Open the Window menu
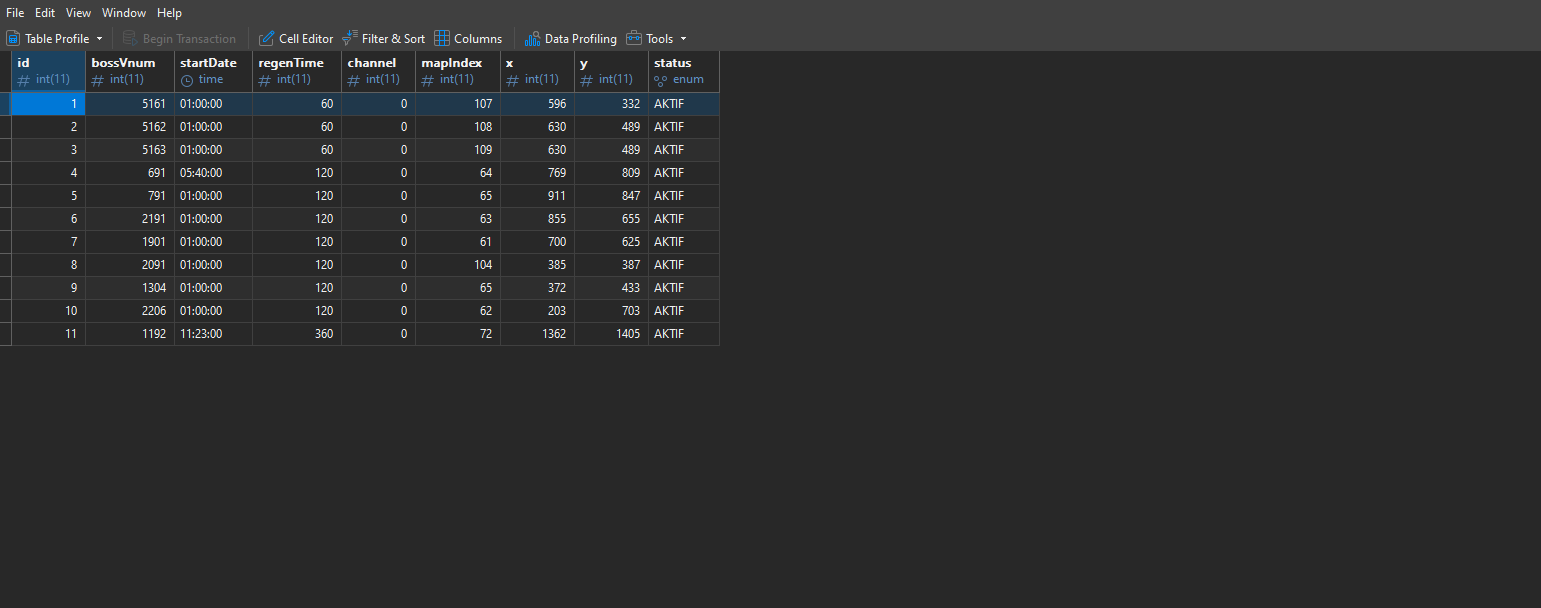 click(x=124, y=13)
